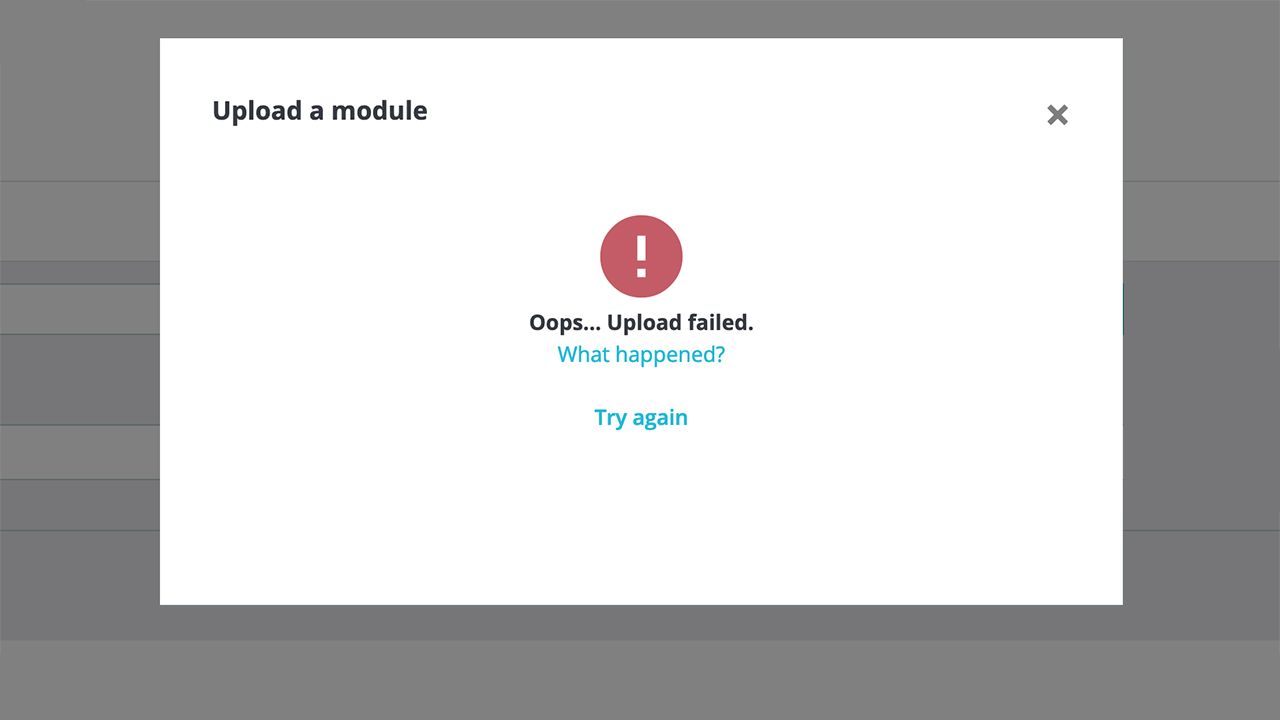Image resolution: width=1280 pixels, height=720 pixels.
Task: Click the Oops... Upload failed. message
Action: coord(641,322)
